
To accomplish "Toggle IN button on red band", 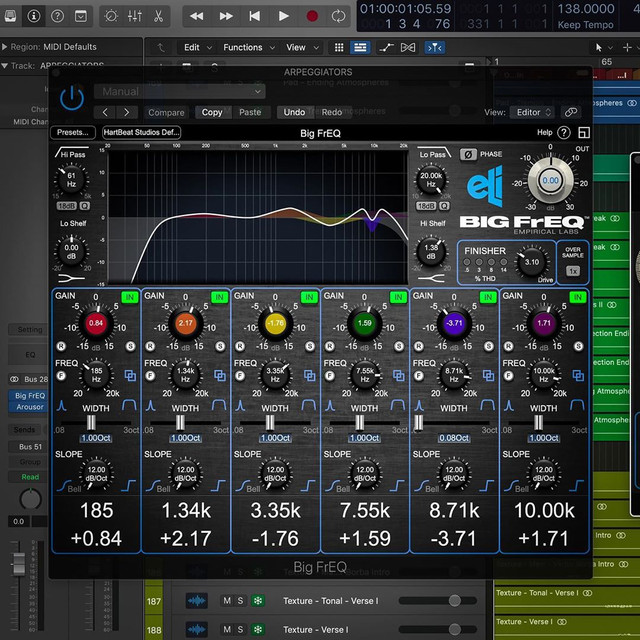I will [129, 297].
